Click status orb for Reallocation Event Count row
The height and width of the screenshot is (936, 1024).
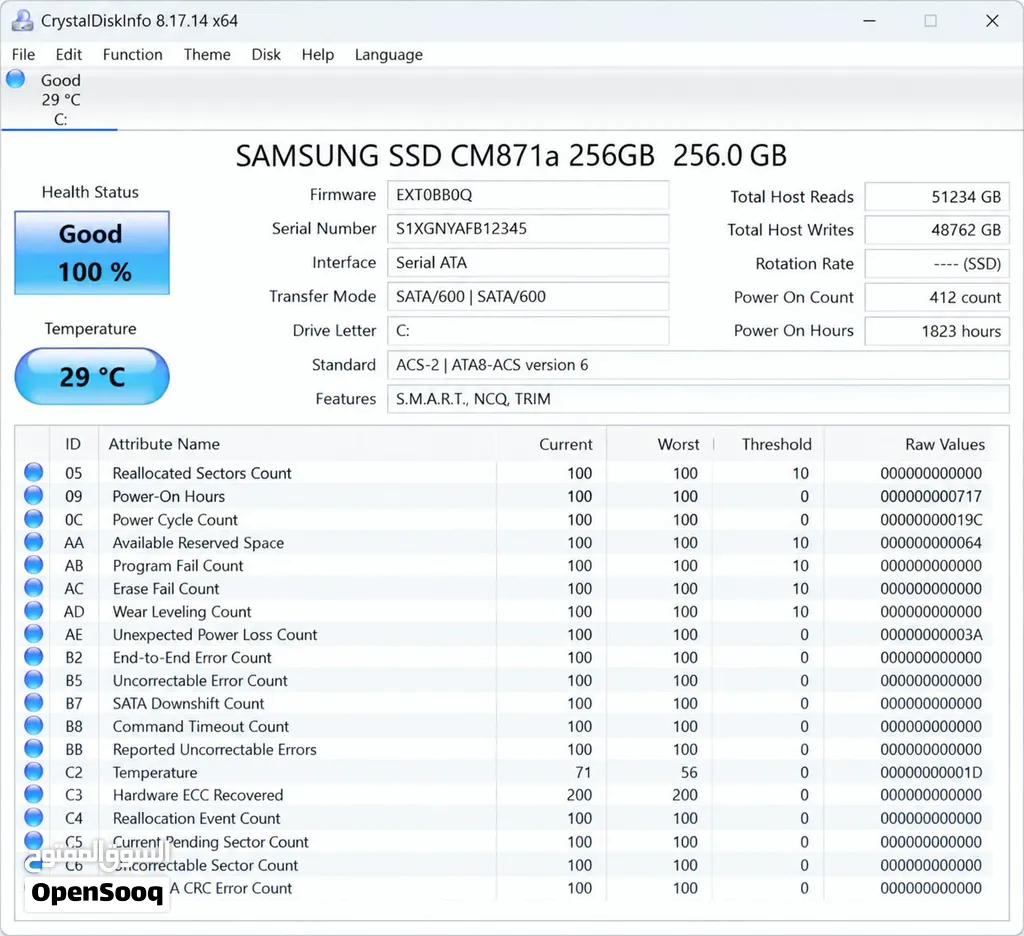33,817
